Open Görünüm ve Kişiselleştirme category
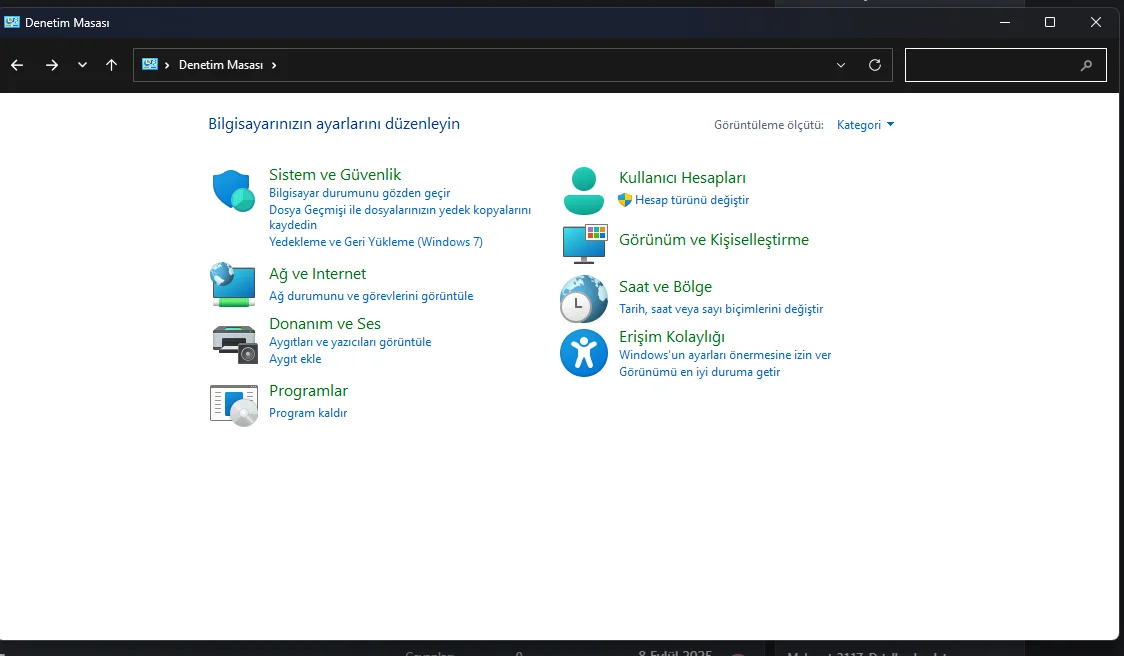 pos(714,240)
